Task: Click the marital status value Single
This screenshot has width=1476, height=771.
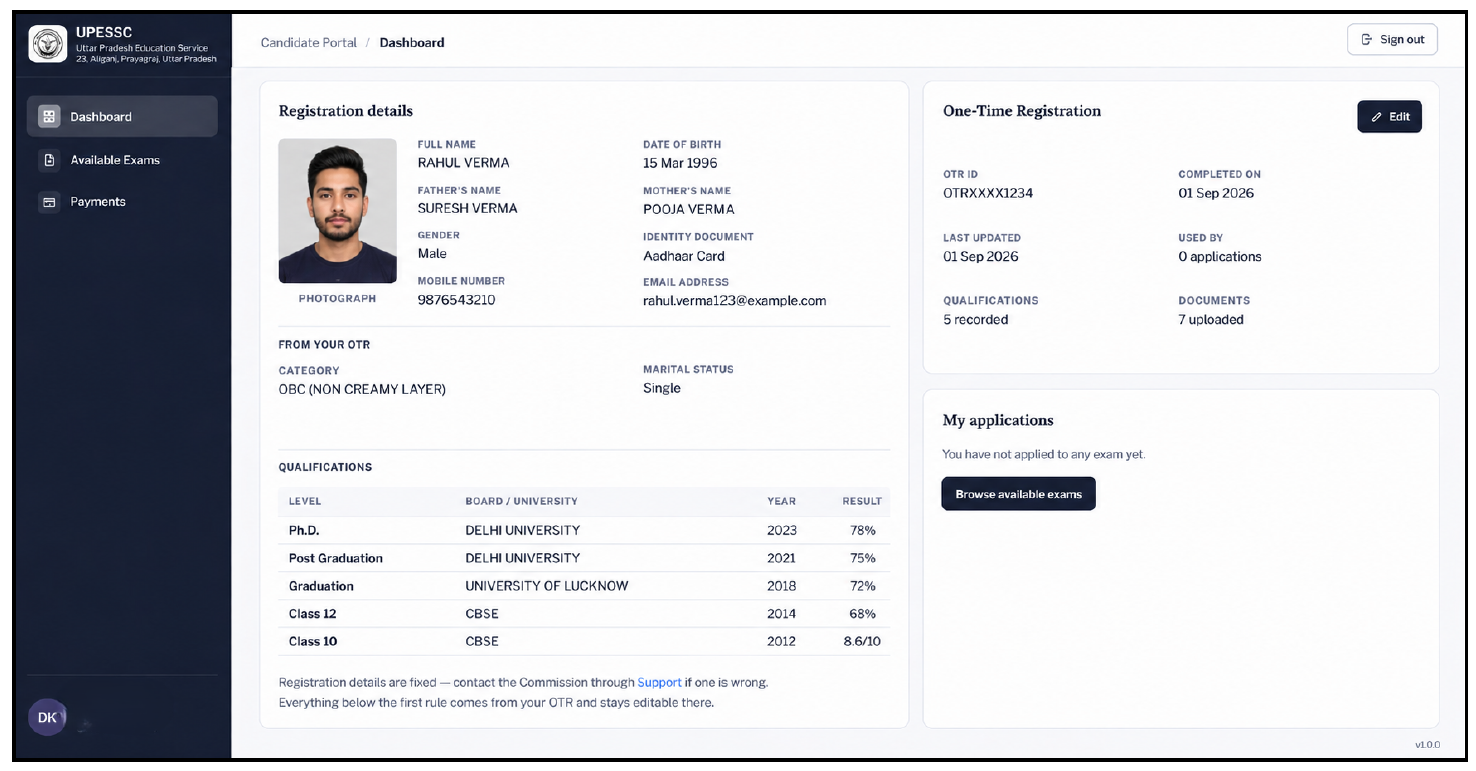Action: click(662, 388)
